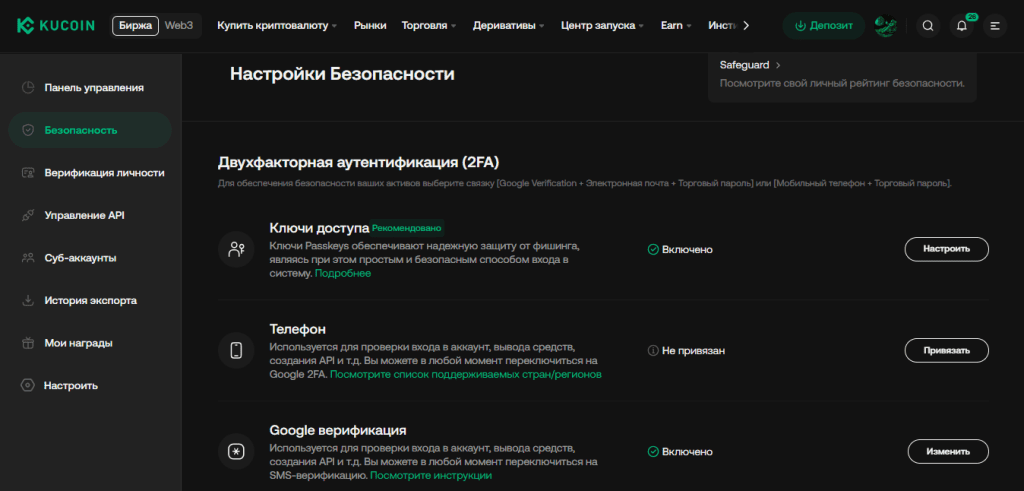Expand the Earn dropdown menu
This screenshot has height=491, width=1024.
click(676, 25)
